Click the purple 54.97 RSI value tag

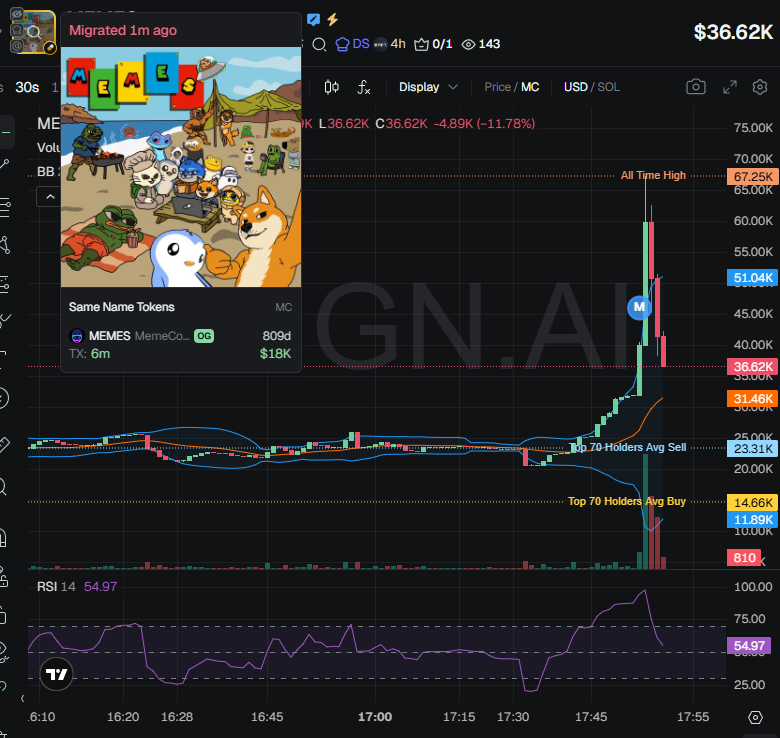(x=749, y=646)
